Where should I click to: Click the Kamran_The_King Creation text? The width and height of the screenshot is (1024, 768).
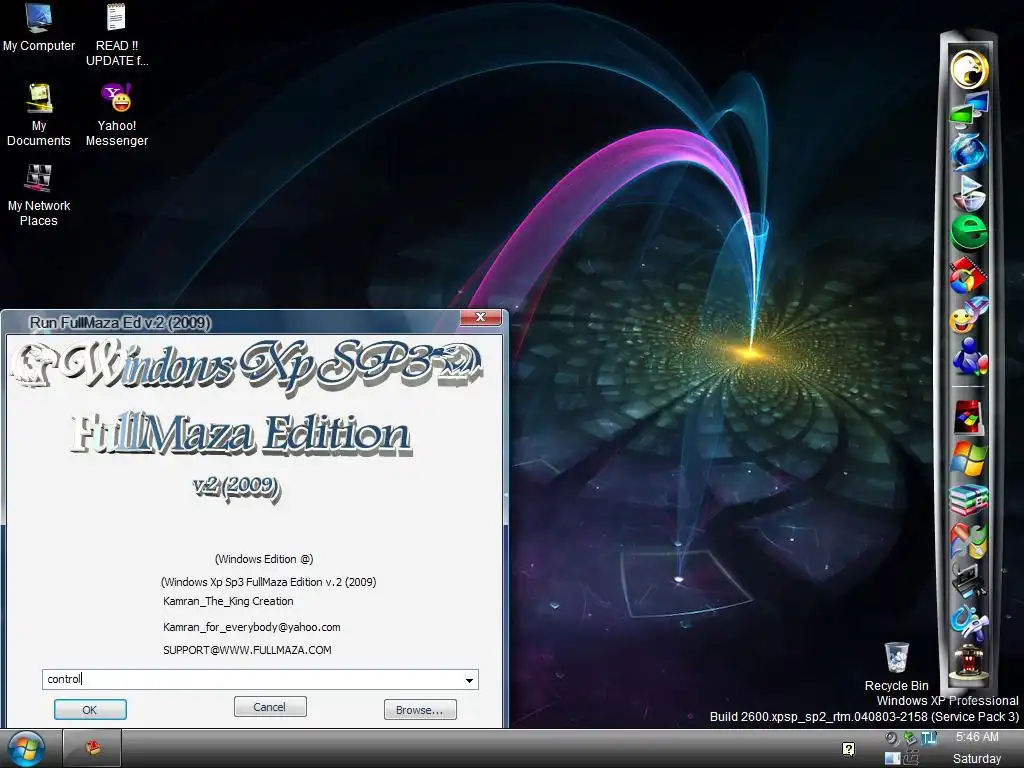[228, 601]
